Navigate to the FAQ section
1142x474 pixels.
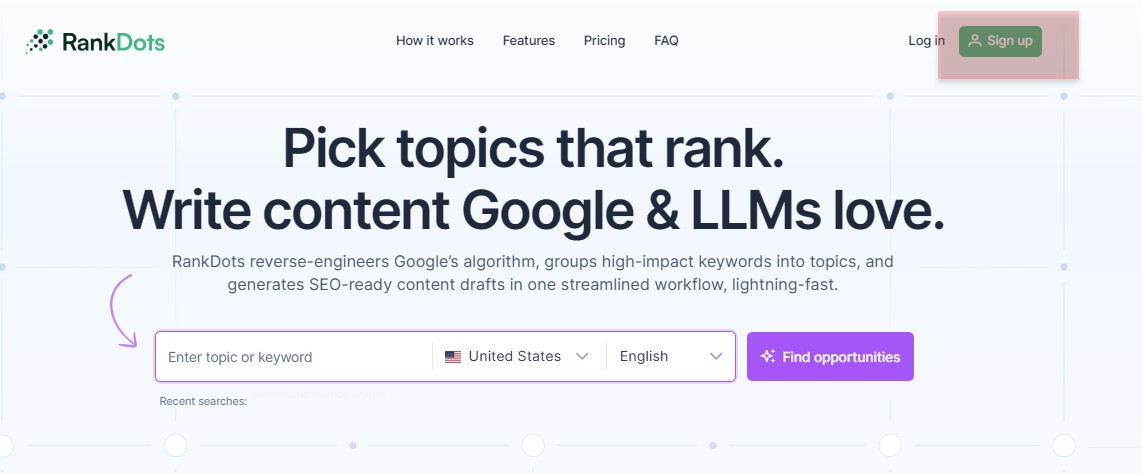coord(666,41)
